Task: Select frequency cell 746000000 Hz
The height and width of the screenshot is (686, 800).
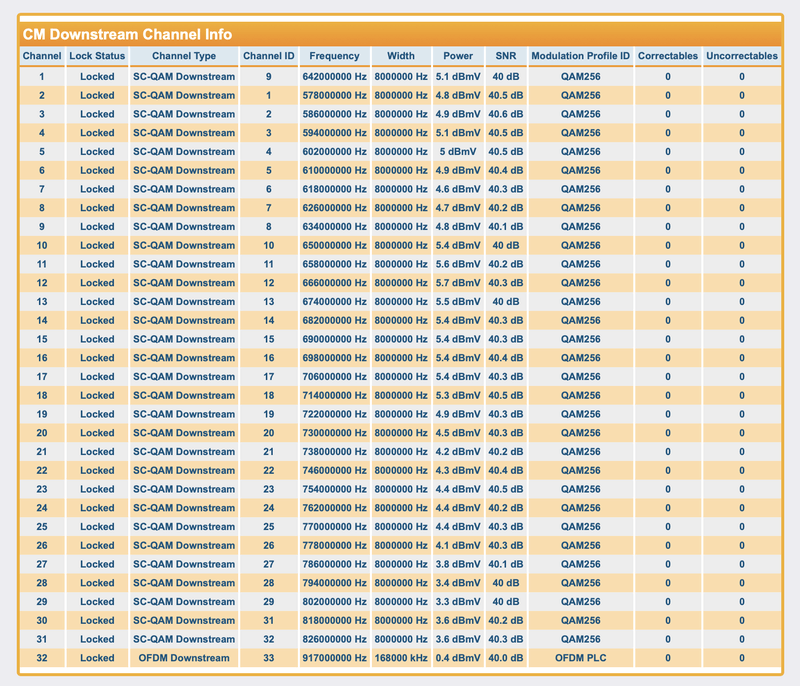Action: pyautogui.click(x=334, y=470)
